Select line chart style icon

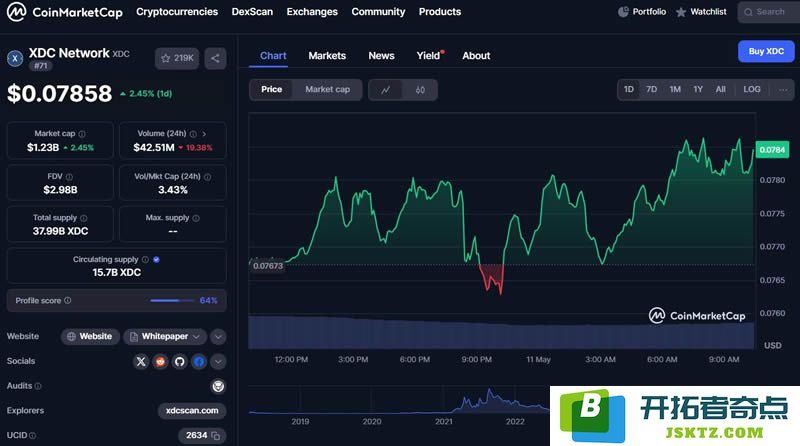point(386,90)
